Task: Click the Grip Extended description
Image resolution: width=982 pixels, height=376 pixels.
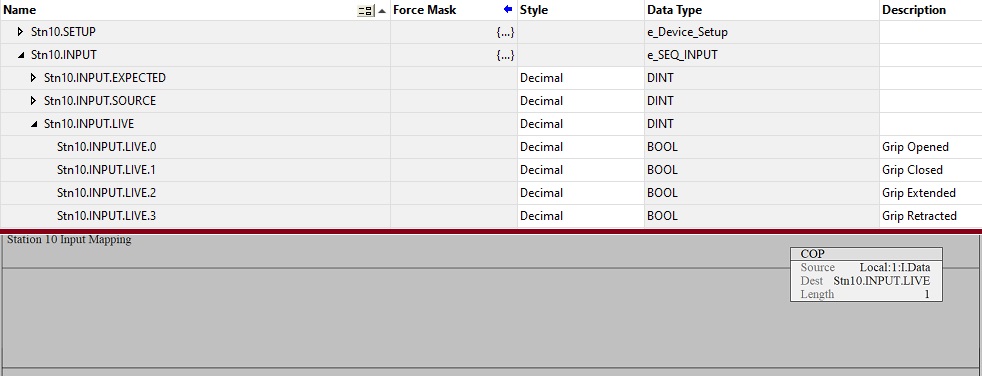Action: pyautogui.click(x=919, y=193)
